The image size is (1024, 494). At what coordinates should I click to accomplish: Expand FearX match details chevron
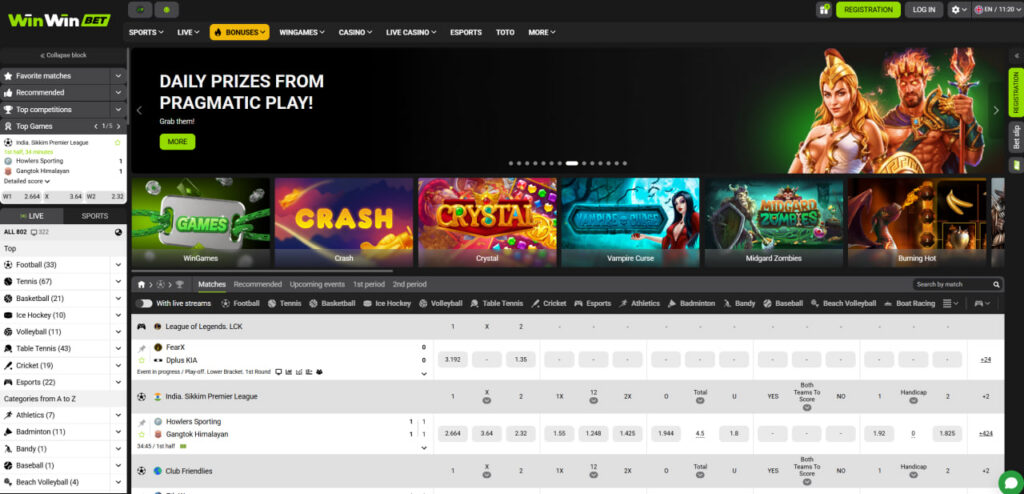pos(424,374)
